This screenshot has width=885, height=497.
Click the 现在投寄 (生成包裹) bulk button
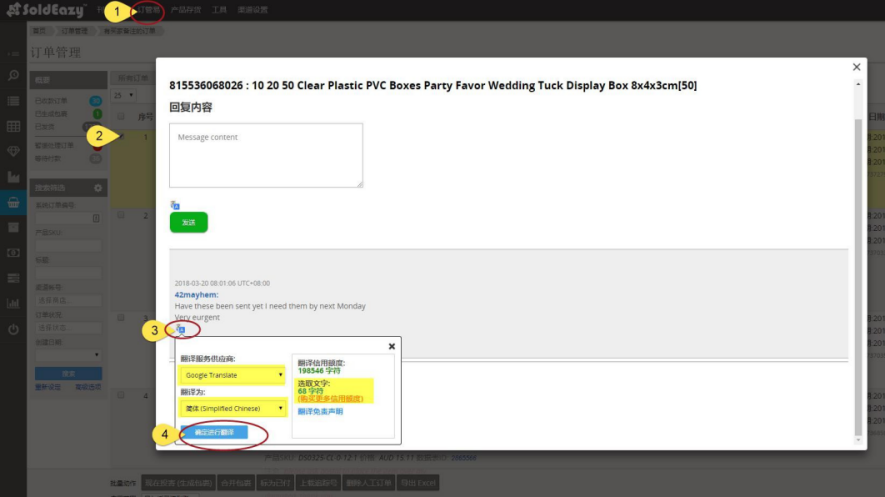(x=178, y=483)
